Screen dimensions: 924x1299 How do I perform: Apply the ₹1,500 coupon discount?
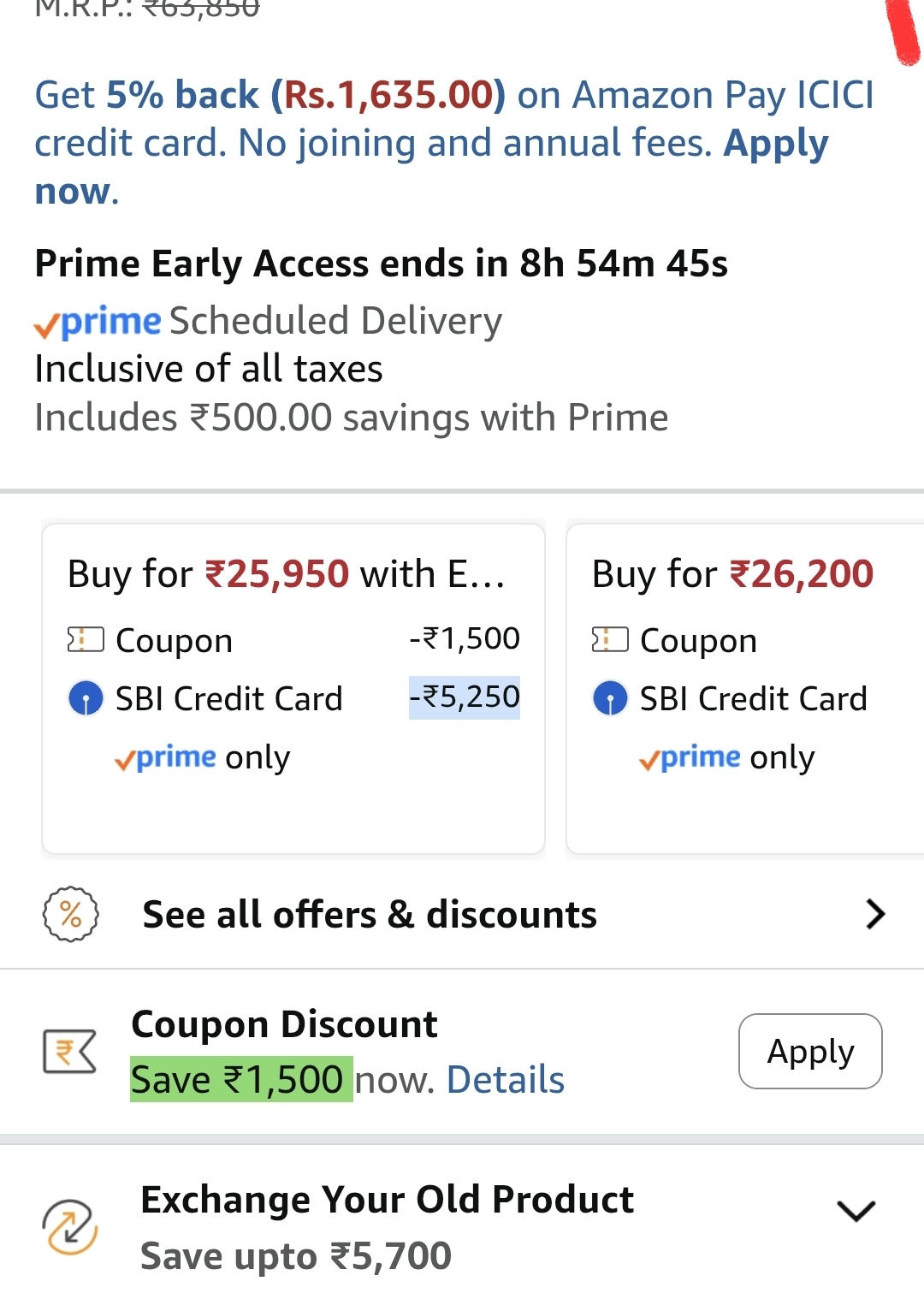pos(810,1052)
